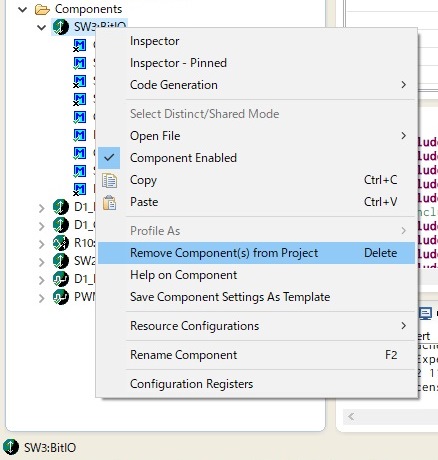Click the first method icon under SW3:BitIO
This screenshot has width=438, height=460.
pyautogui.click(x=80, y=45)
